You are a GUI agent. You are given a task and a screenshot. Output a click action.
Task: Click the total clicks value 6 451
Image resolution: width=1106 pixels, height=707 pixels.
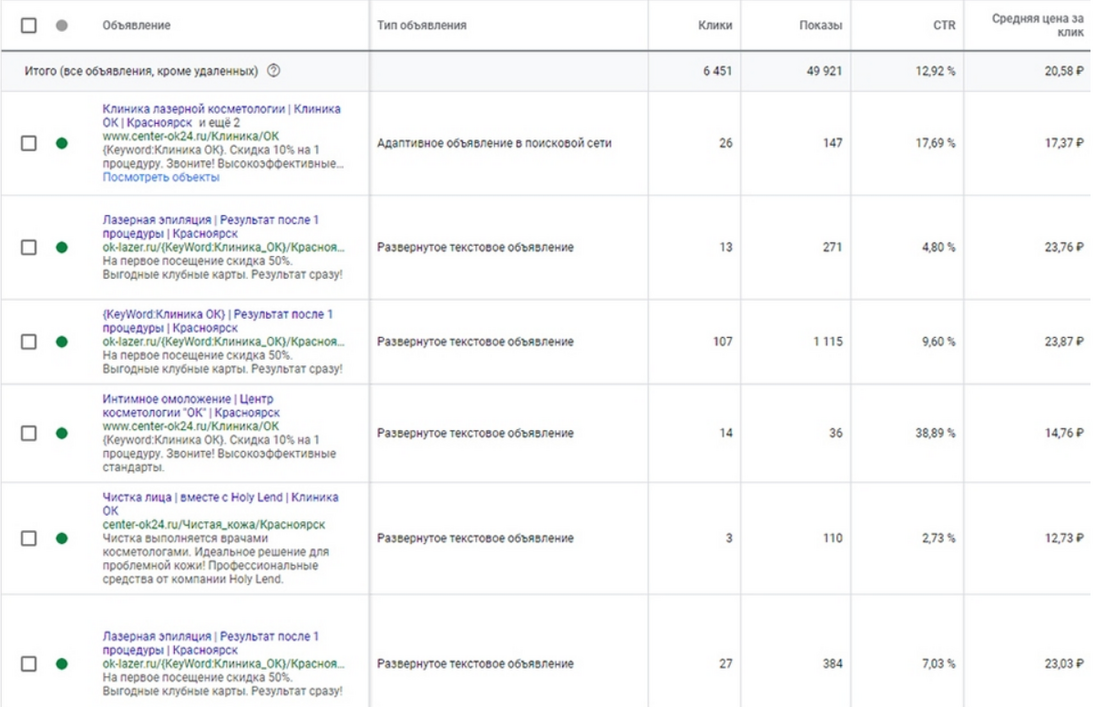pyautogui.click(x=717, y=71)
